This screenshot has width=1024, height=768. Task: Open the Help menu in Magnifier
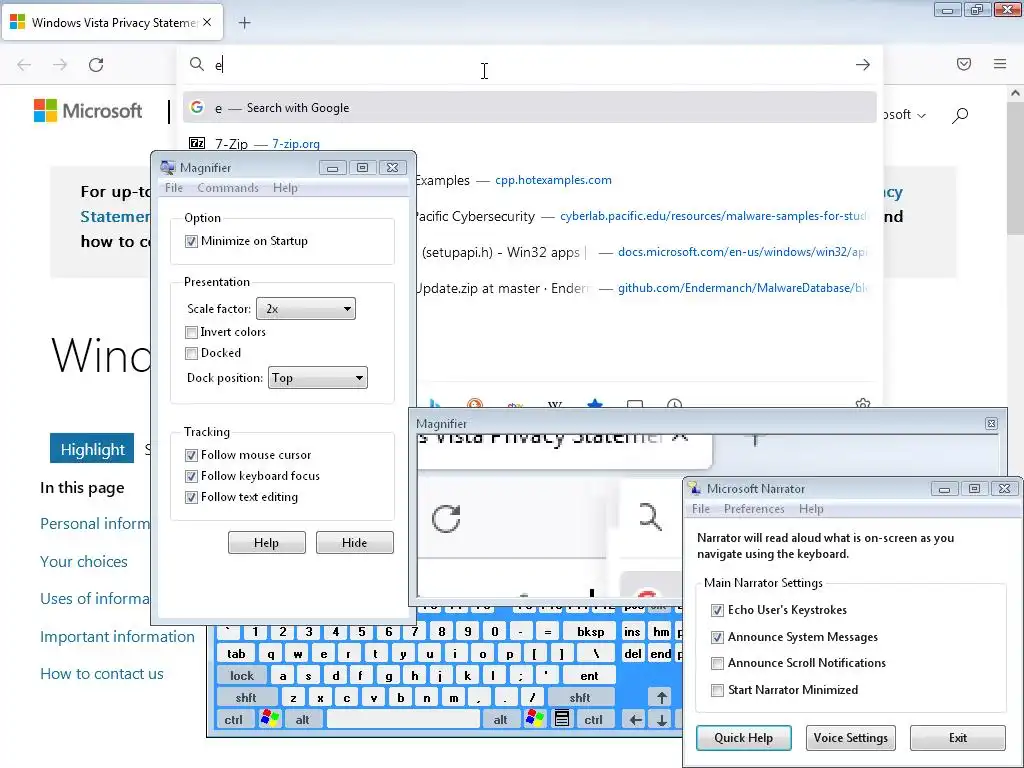[285, 188]
